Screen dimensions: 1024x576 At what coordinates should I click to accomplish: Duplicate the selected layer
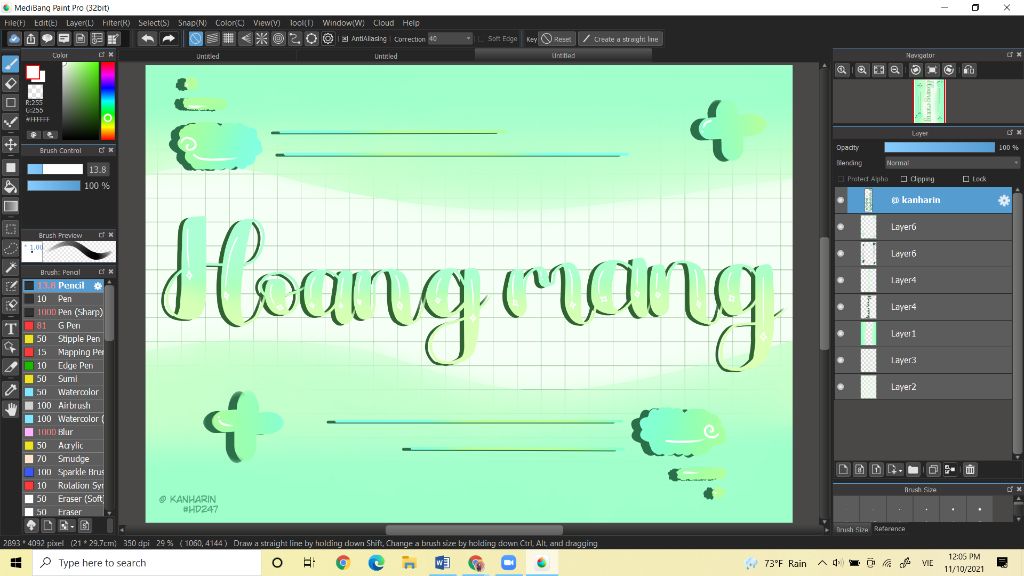coord(933,470)
